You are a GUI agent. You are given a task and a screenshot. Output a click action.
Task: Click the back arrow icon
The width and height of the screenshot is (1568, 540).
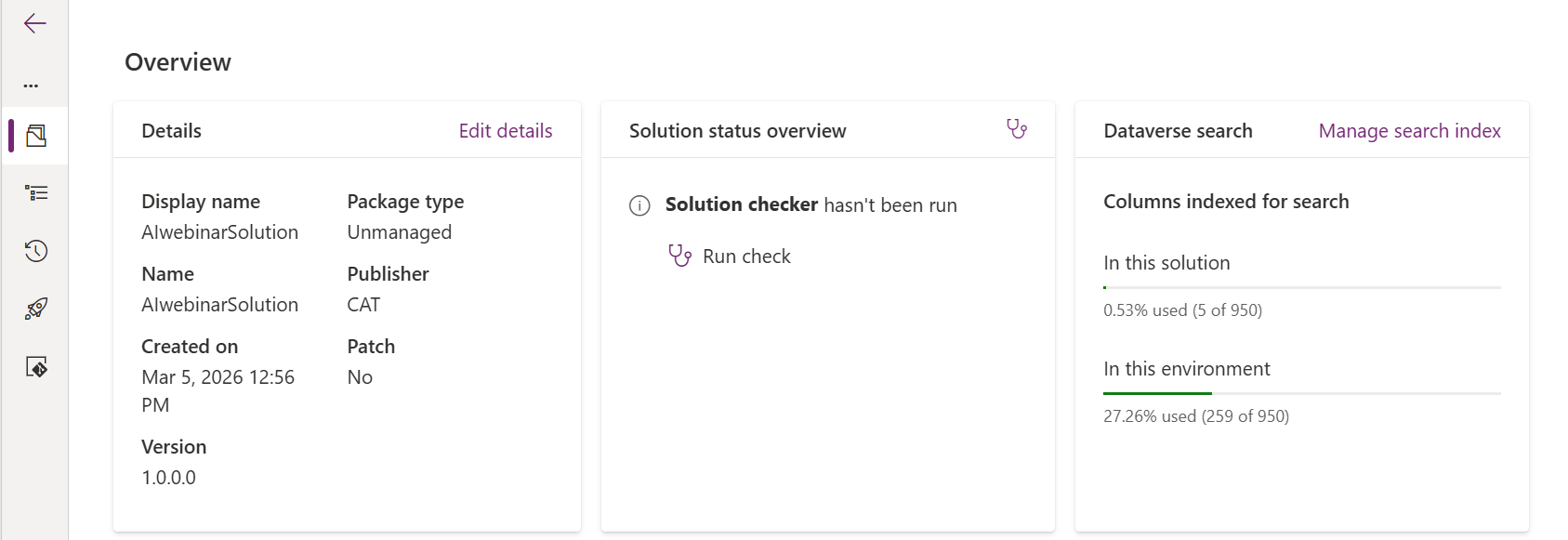pos(34,23)
